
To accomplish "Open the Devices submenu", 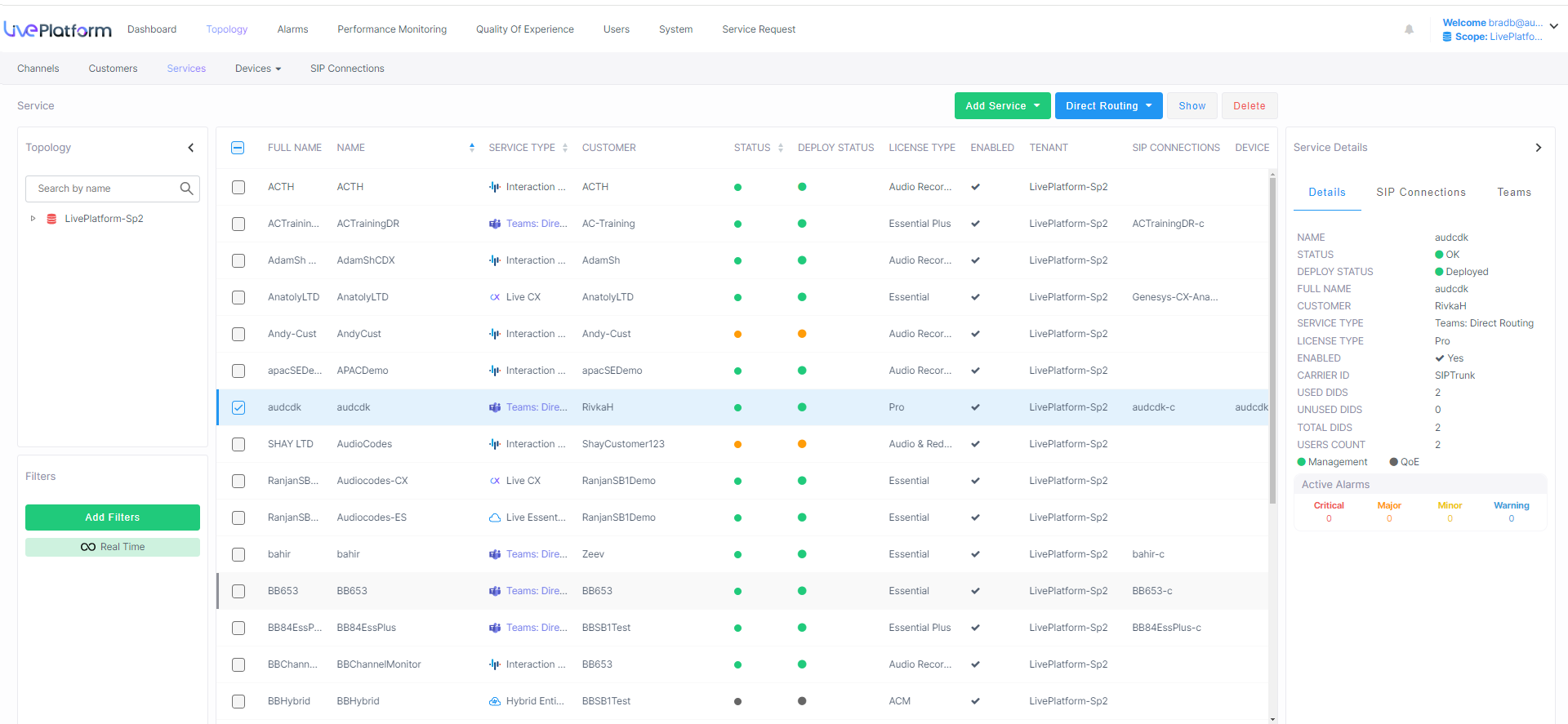I will tap(257, 69).
